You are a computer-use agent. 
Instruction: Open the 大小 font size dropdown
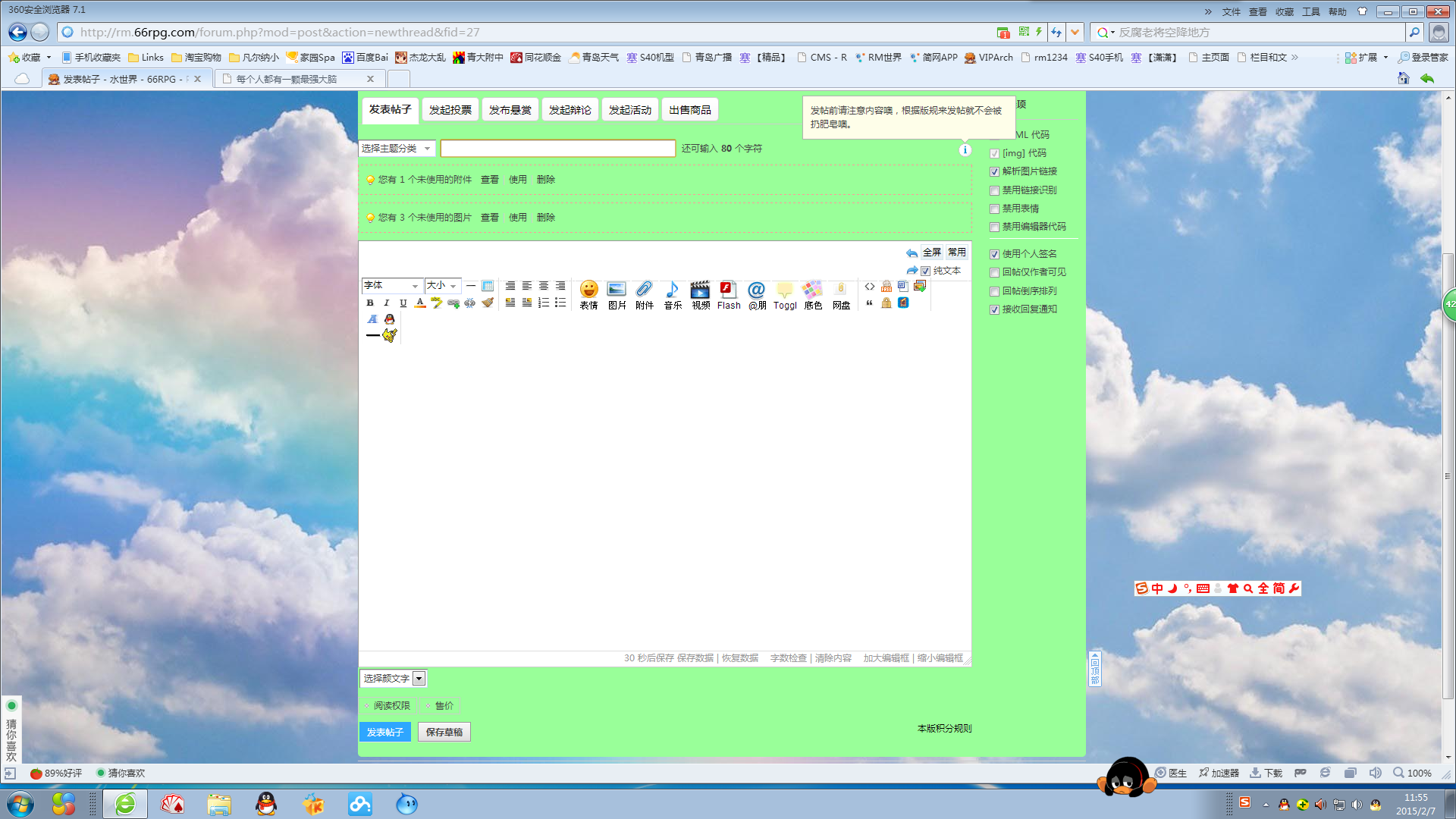pyautogui.click(x=442, y=286)
